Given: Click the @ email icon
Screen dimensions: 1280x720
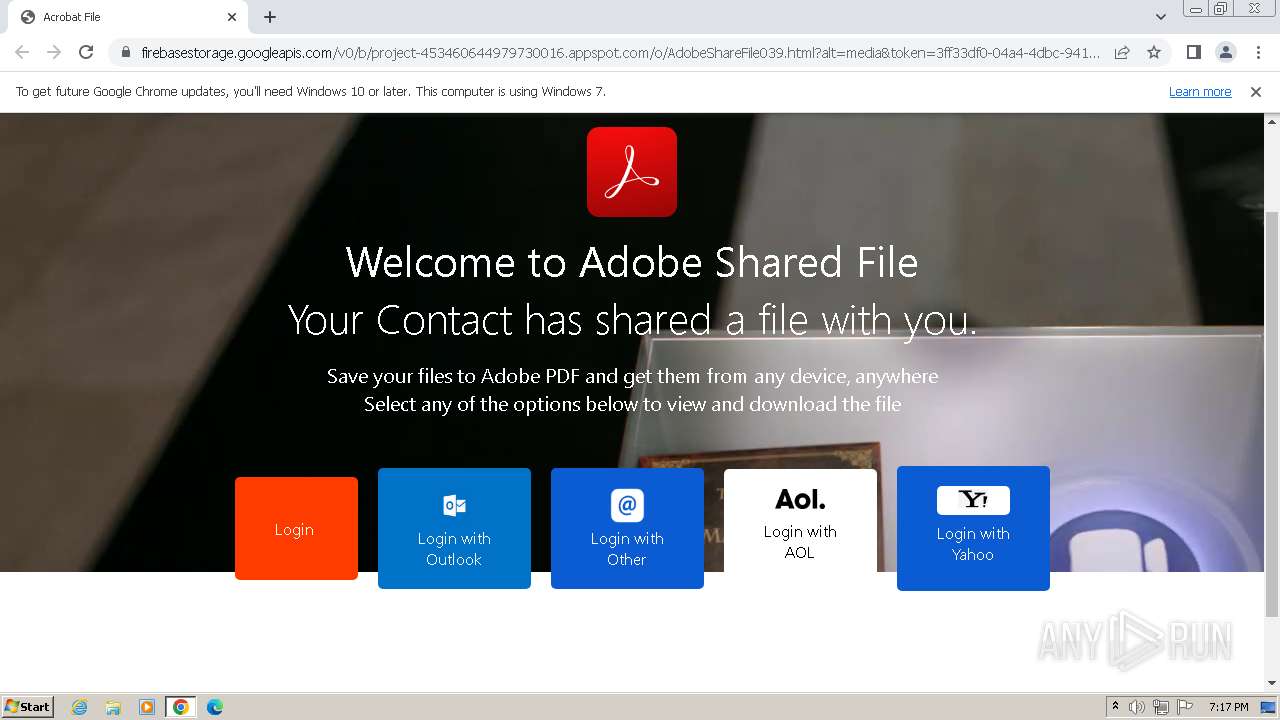Looking at the screenshot, I should click(x=627, y=505).
